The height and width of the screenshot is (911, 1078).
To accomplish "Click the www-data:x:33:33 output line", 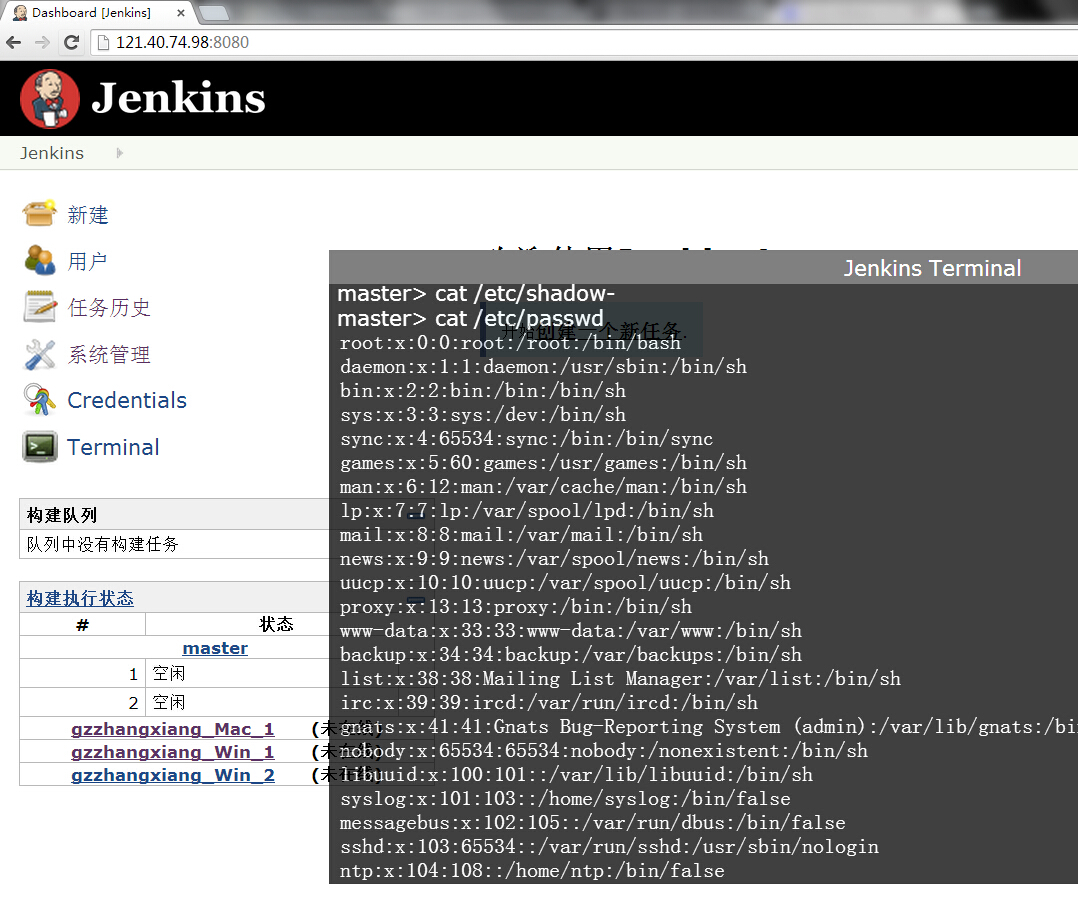I will pyautogui.click(x=571, y=630).
